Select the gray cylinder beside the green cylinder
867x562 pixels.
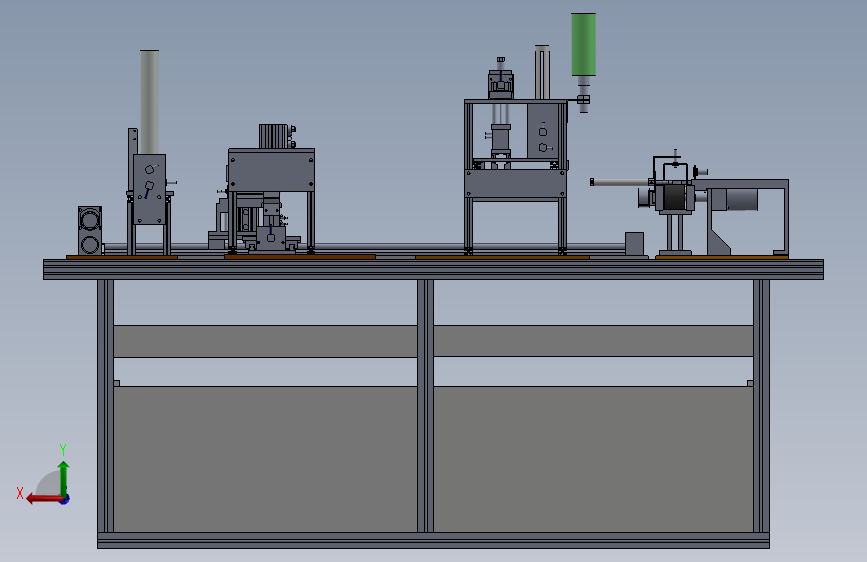(542, 72)
